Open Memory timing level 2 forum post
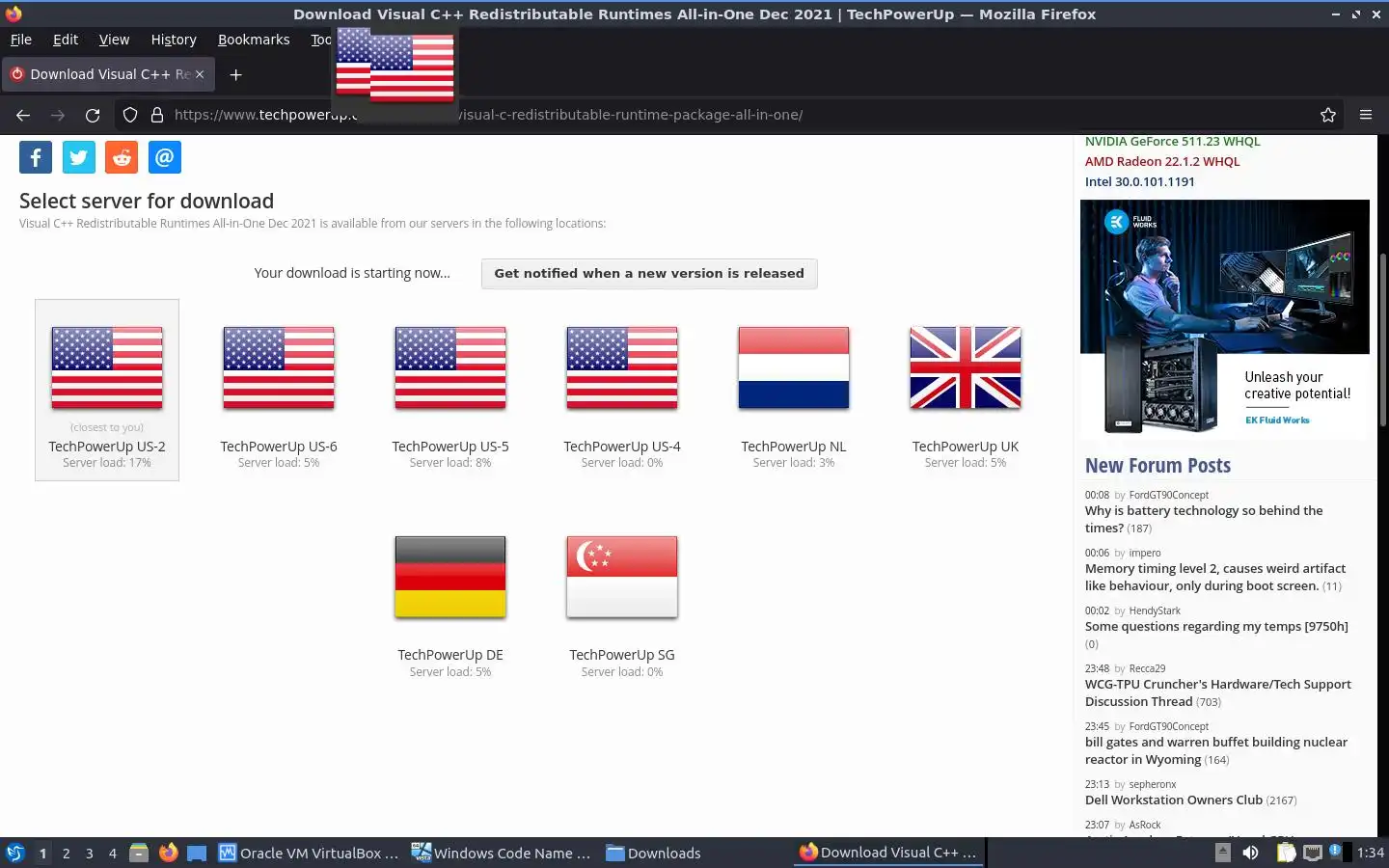1389x868 pixels. coord(1215,577)
